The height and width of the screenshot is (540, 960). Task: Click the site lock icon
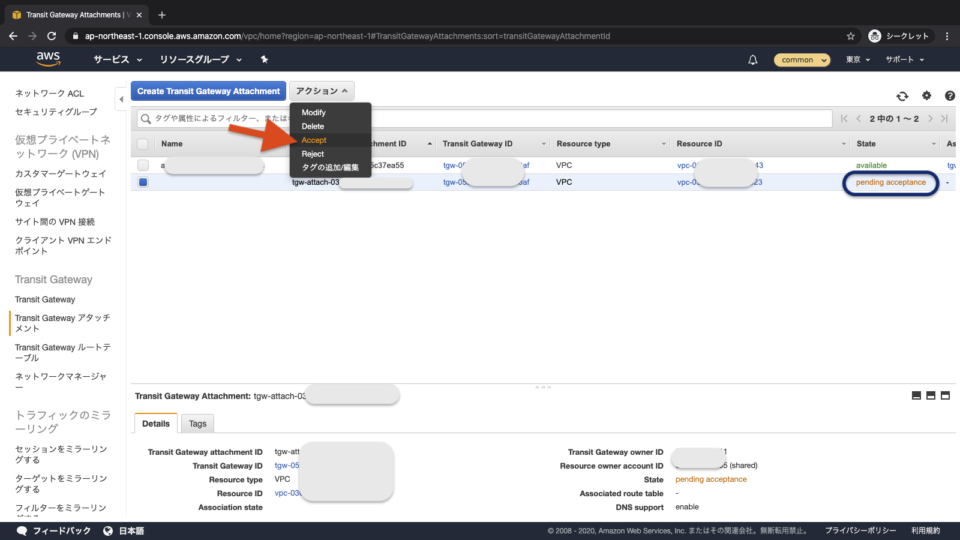coord(75,36)
